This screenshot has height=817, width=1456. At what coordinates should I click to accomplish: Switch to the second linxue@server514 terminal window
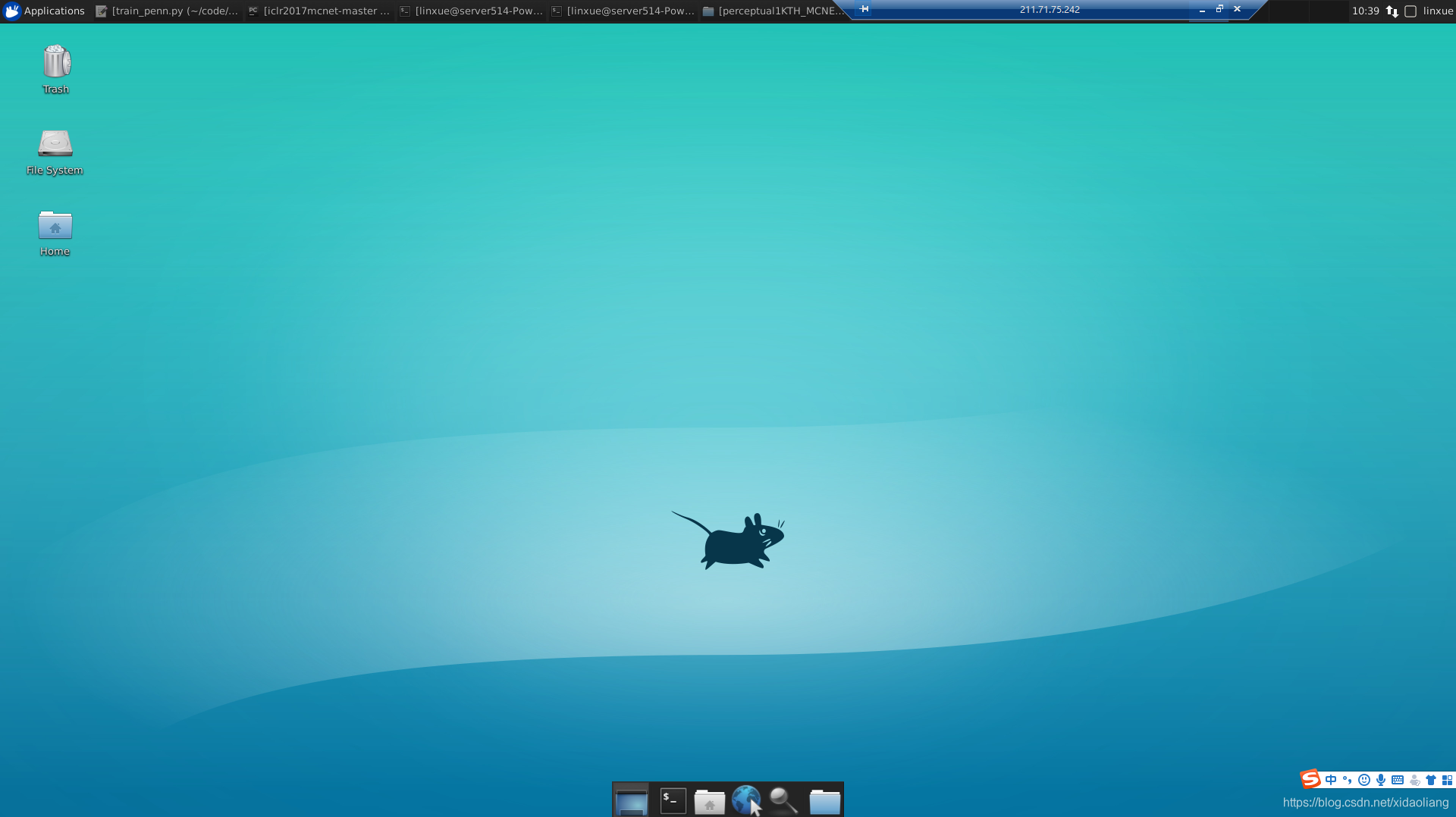coord(623,11)
